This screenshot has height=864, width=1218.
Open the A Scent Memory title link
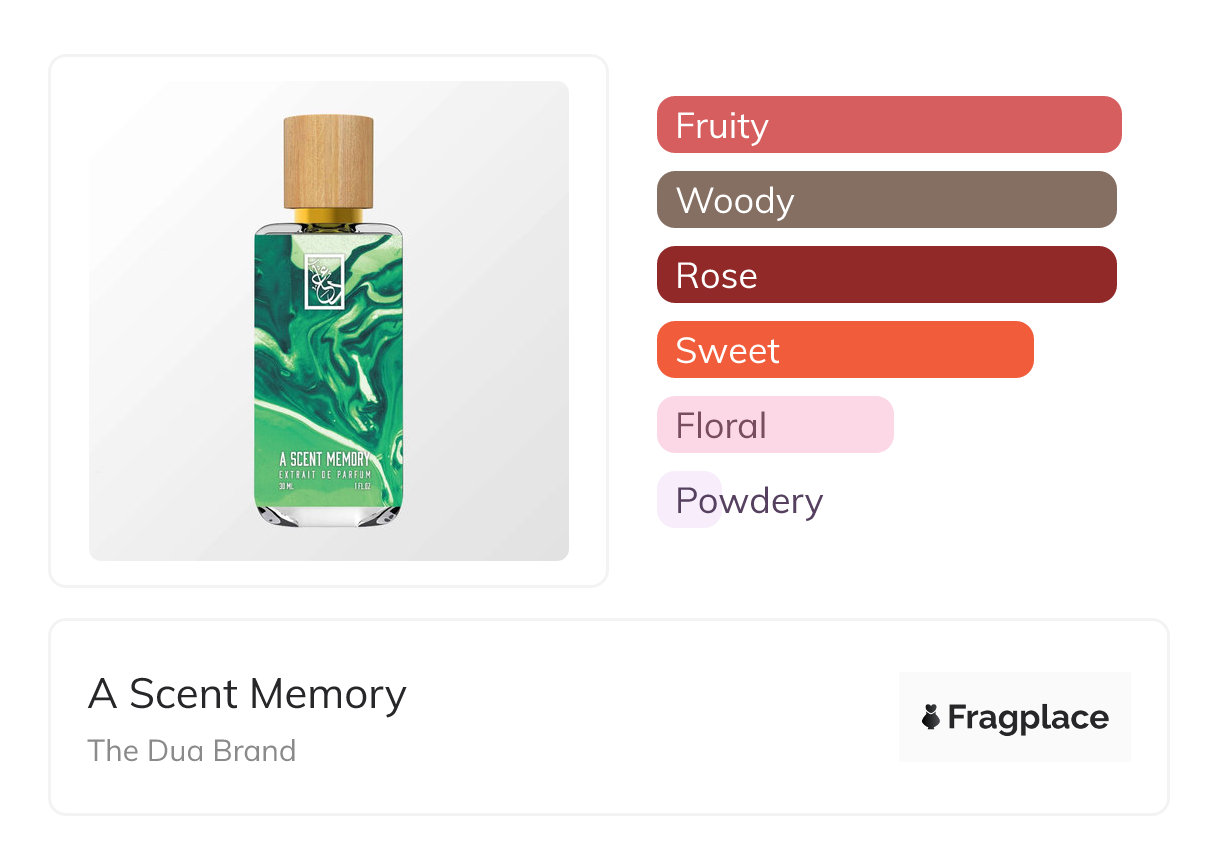pos(247,694)
